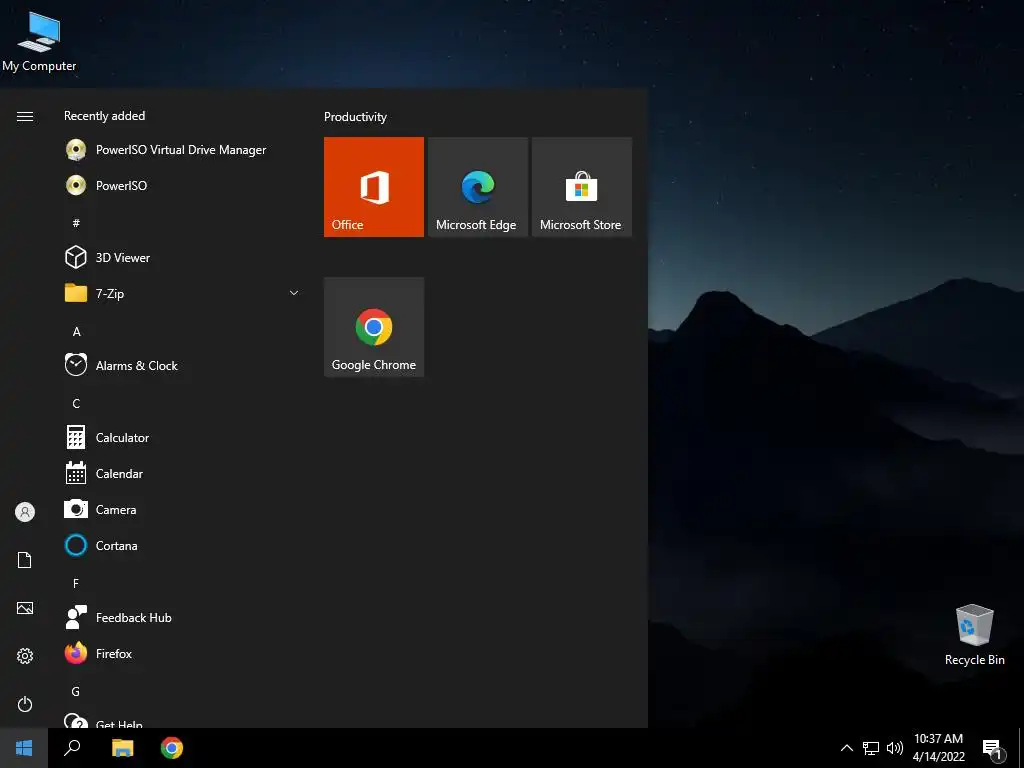
Task: Open the Action Center notifications
Action: coord(993,748)
